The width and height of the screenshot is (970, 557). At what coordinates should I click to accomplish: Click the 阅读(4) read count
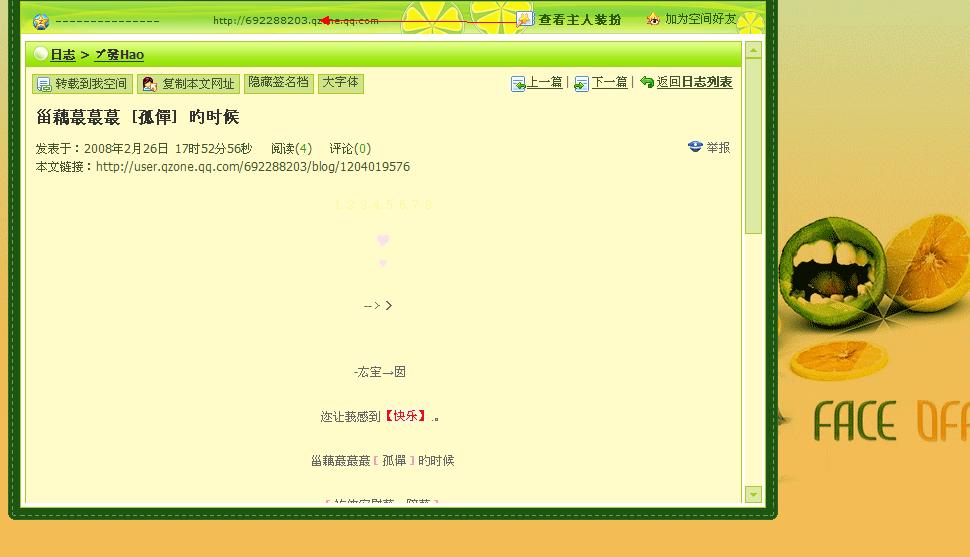coord(291,148)
